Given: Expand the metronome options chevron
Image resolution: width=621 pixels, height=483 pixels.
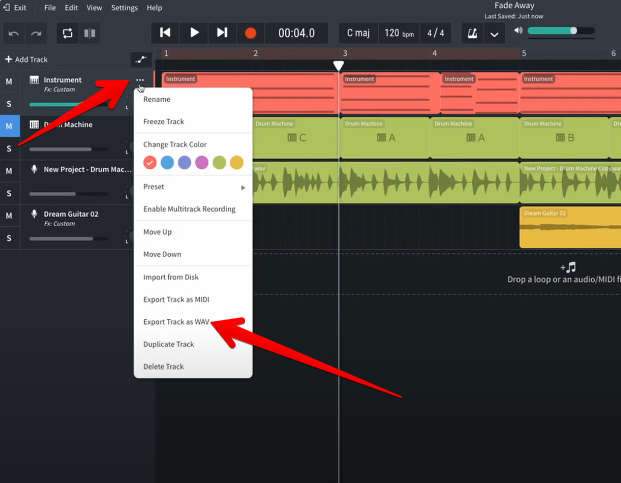Looking at the screenshot, I should coord(494,33).
